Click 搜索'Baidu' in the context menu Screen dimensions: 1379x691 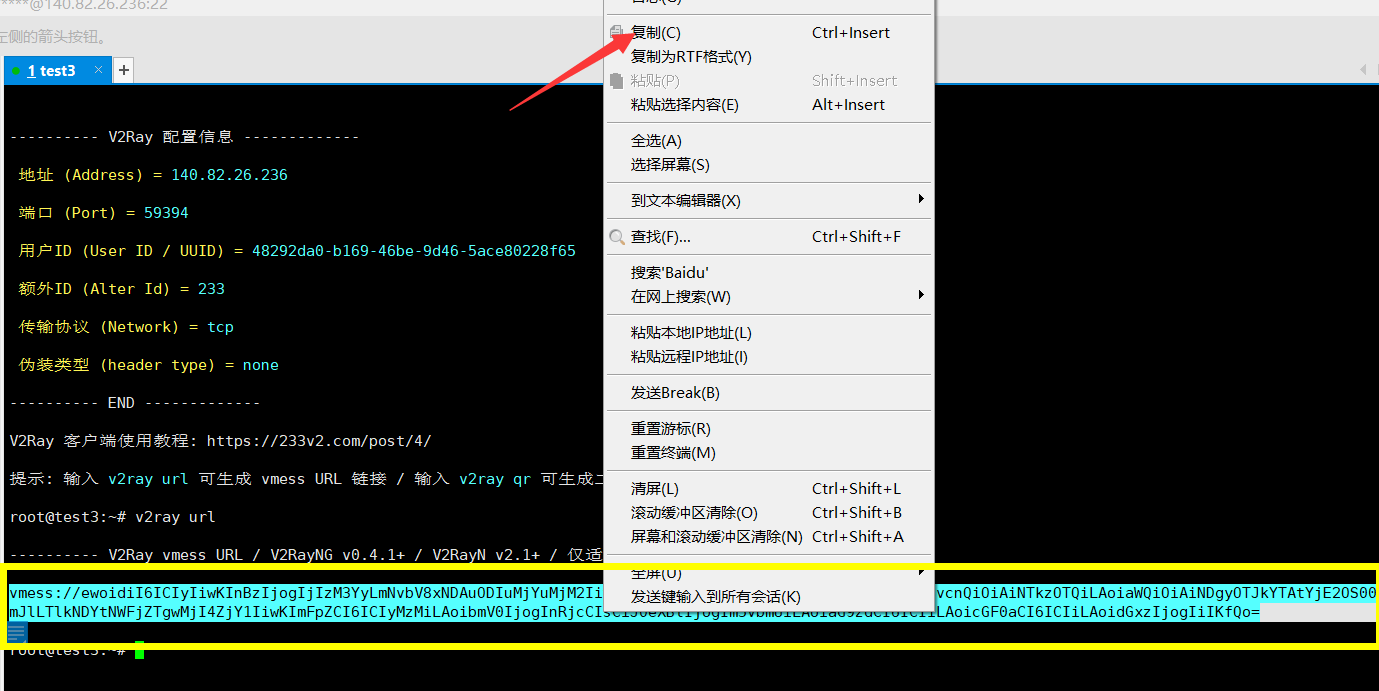(x=669, y=273)
